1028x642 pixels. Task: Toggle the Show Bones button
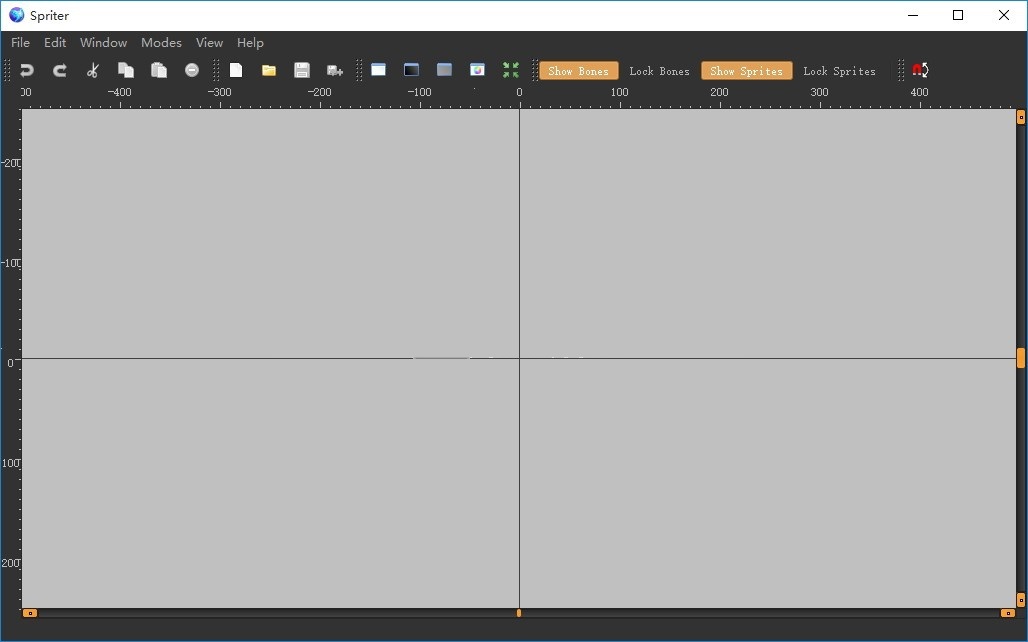tap(578, 71)
